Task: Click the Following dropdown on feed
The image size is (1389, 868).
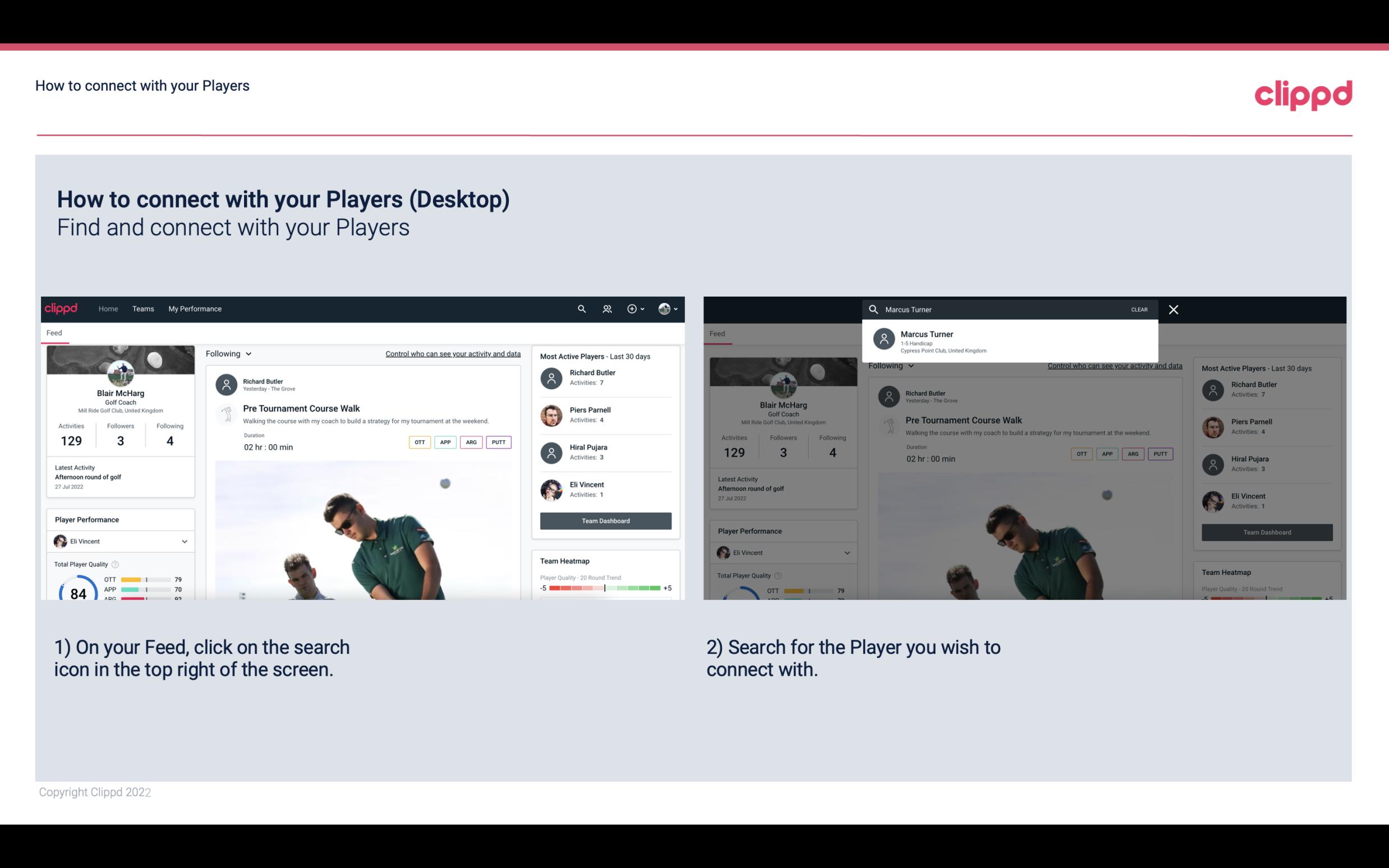Action: [228, 353]
